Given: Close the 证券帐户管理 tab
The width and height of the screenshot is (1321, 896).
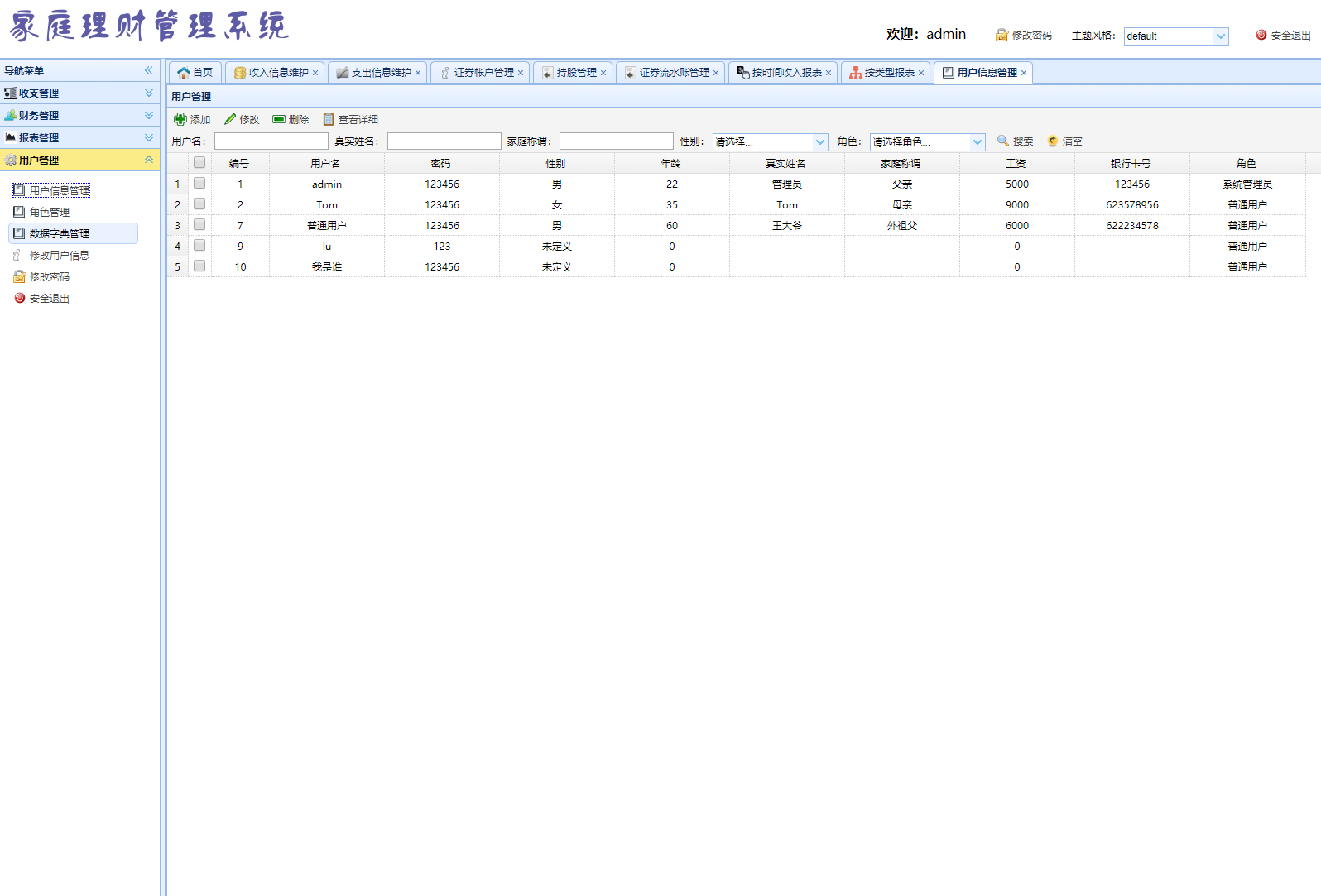Looking at the screenshot, I should pyautogui.click(x=521, y=73).
